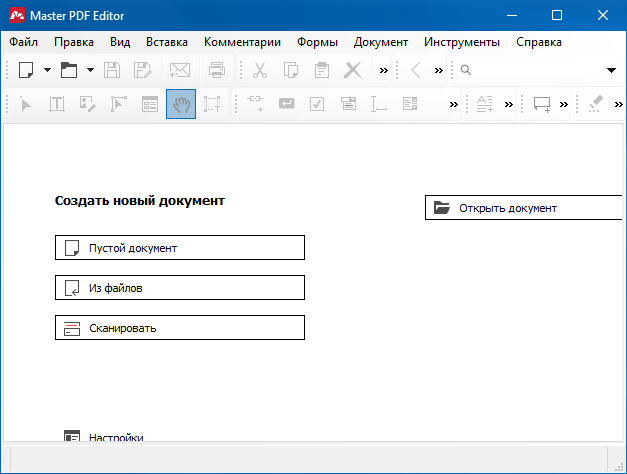
Task: Click the Пустой документ button
Action: point(180,248)
